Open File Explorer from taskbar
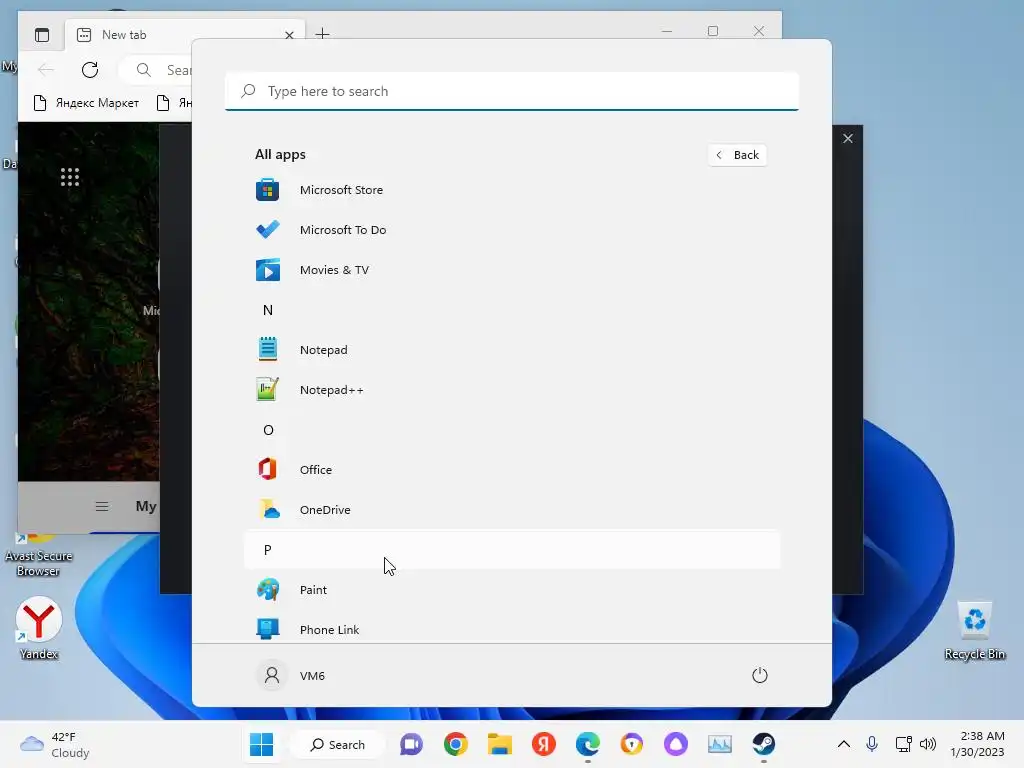This screenshot has width=1024, height=768. (x=500, y=744)
